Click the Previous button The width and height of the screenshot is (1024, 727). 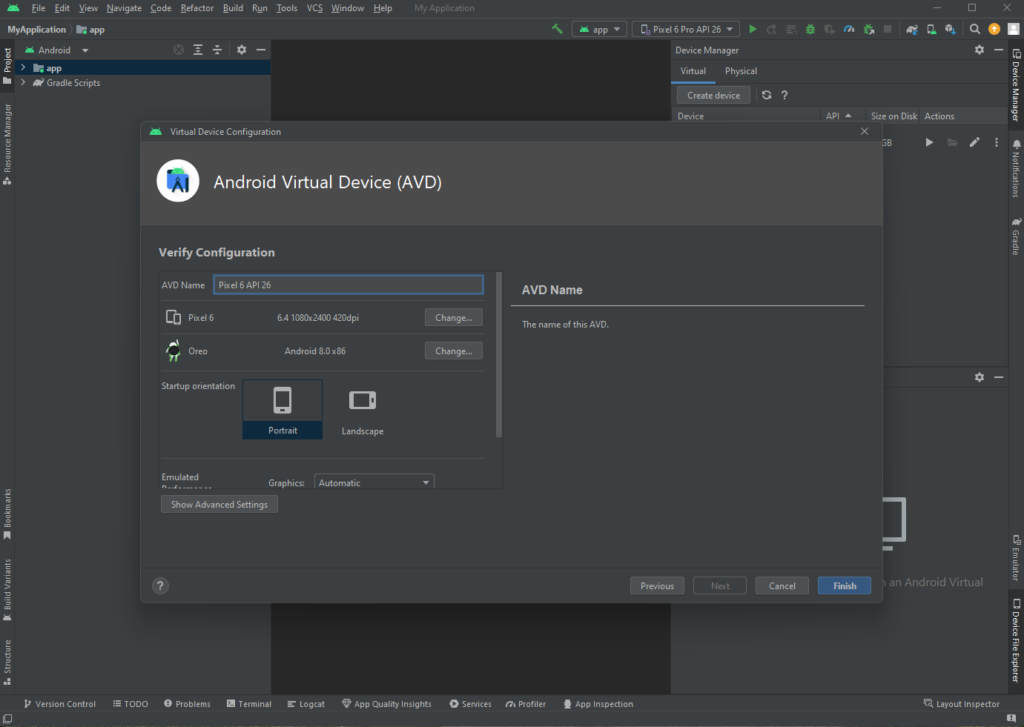657,585
